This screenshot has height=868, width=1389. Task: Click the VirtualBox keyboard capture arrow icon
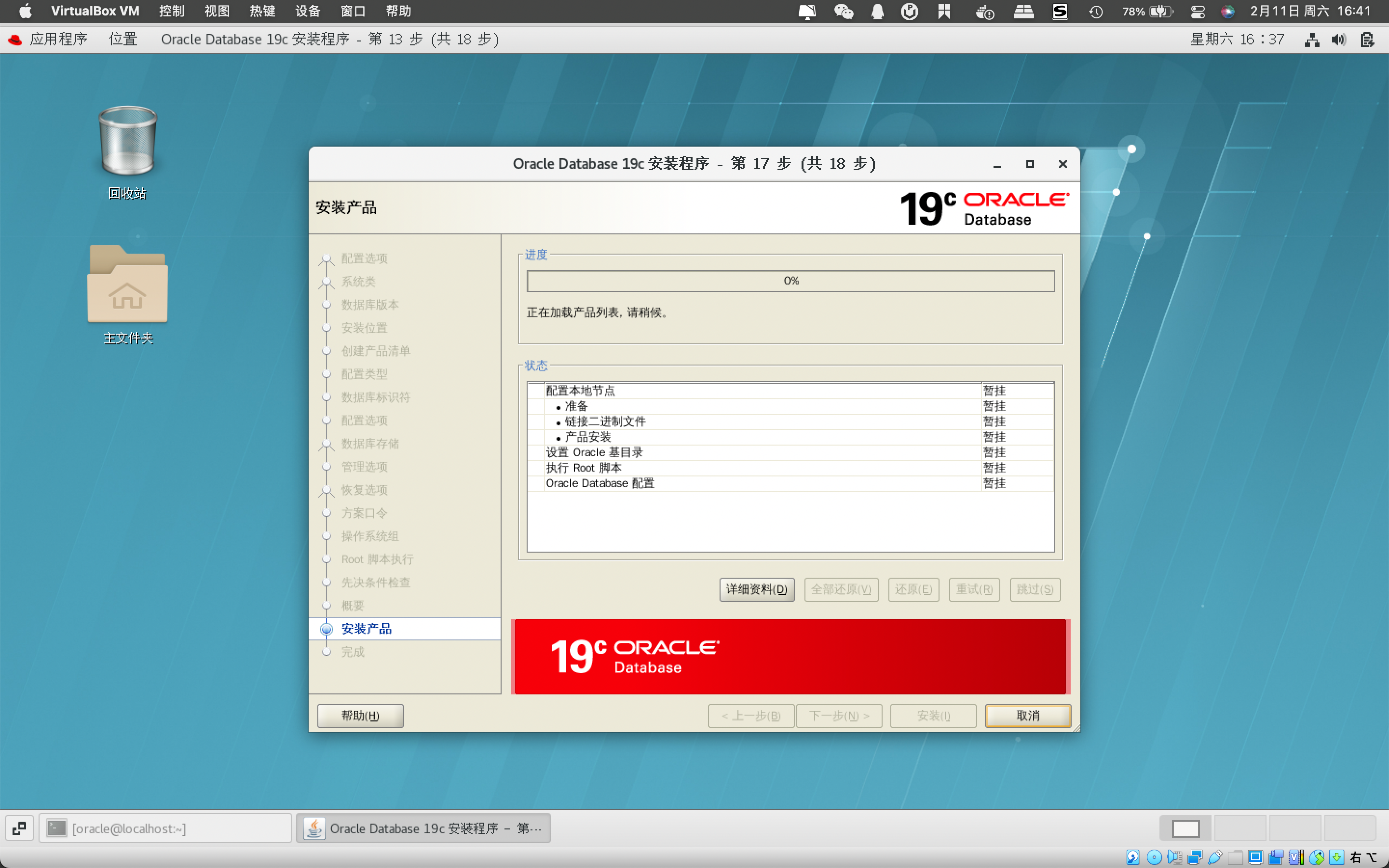1336,857
